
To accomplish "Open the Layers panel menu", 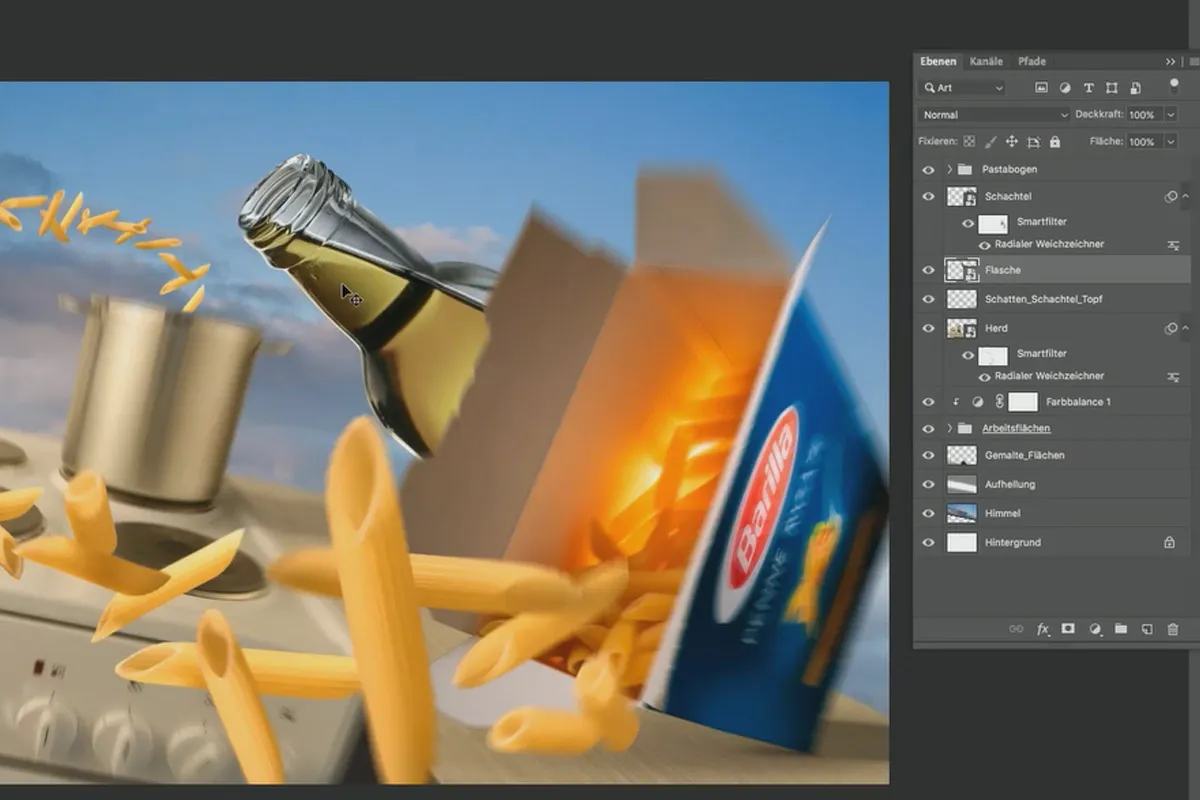I will click(x=1192, y=62).
